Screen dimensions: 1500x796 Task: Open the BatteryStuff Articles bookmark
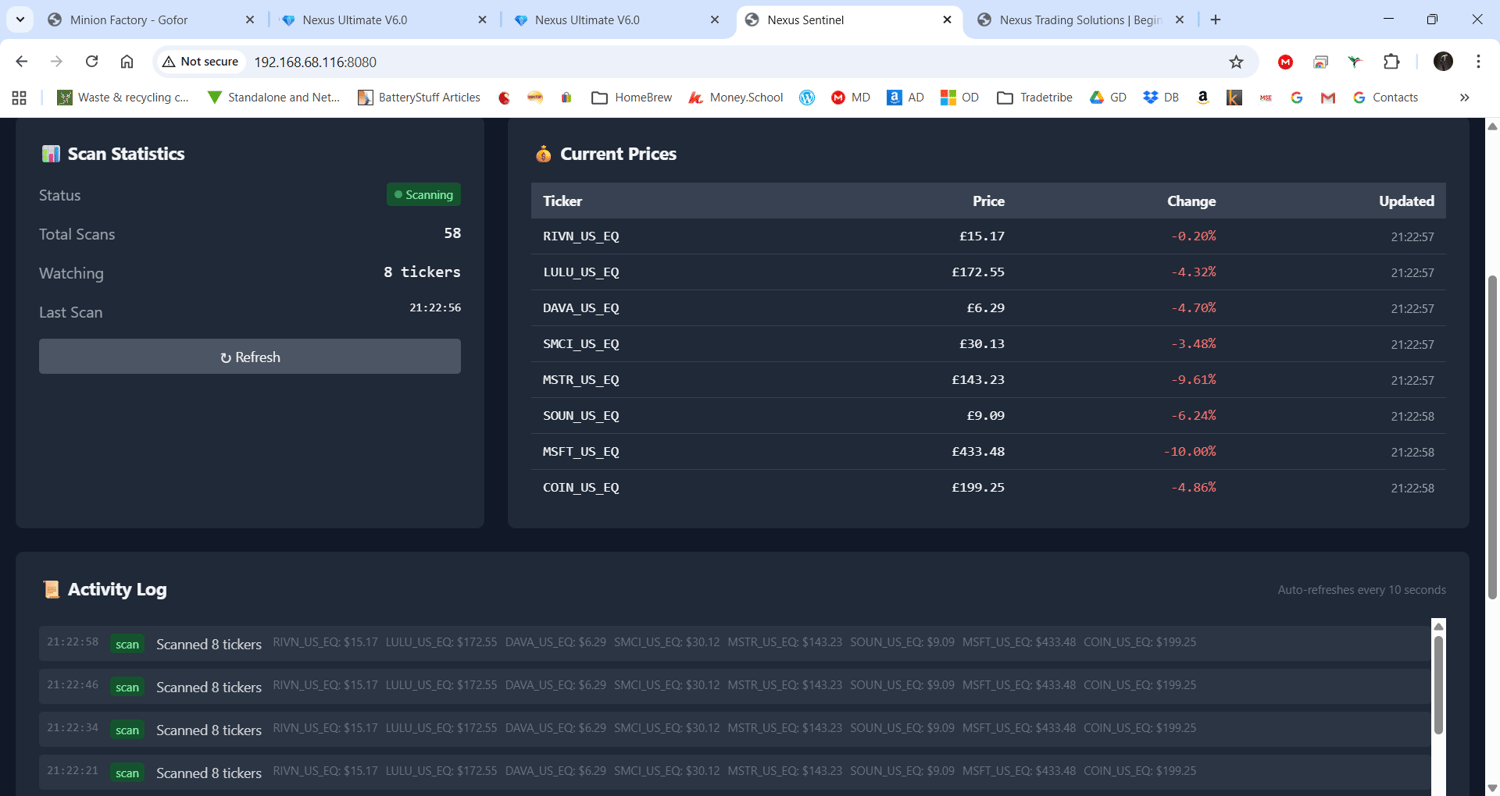(x=419, y=97)
